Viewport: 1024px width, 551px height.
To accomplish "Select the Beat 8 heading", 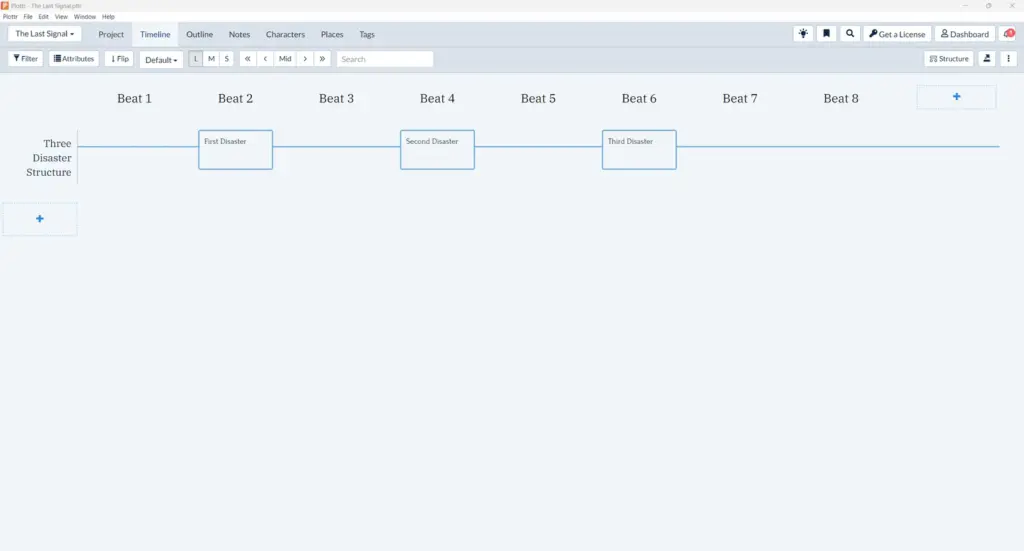I will pos(840,99).
